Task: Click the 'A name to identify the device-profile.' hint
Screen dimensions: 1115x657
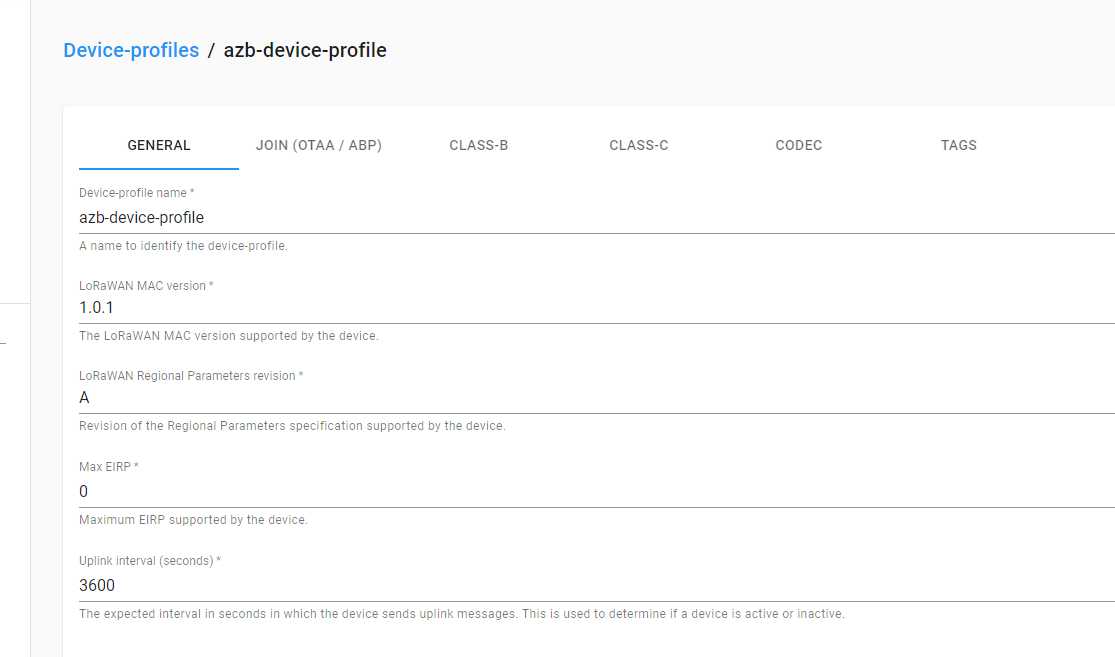Action: 183,246
